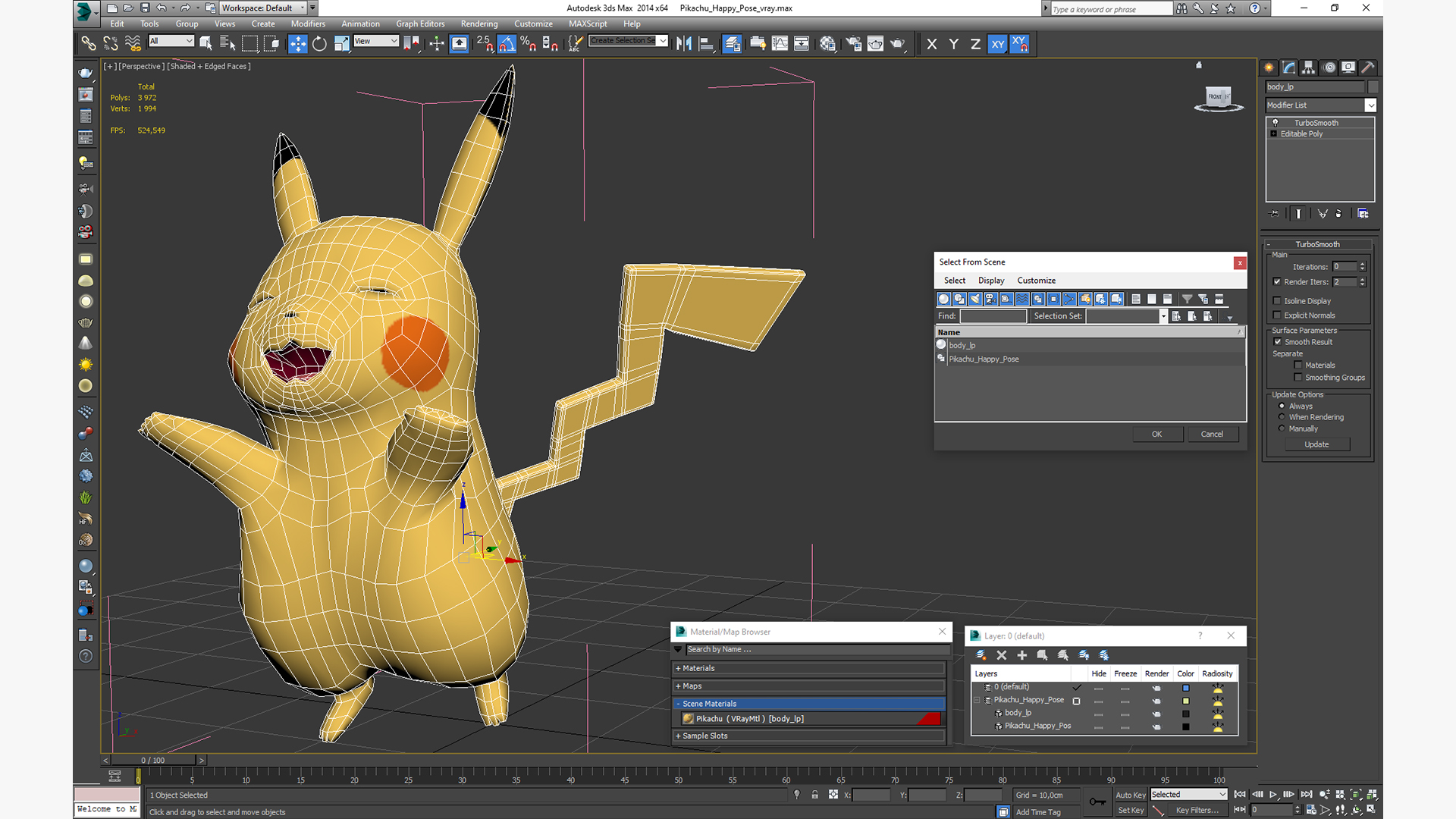Select Pikachu VRayMtl scene material entry
Viewport: 1456px width, 819px height.
click(811, 719)
